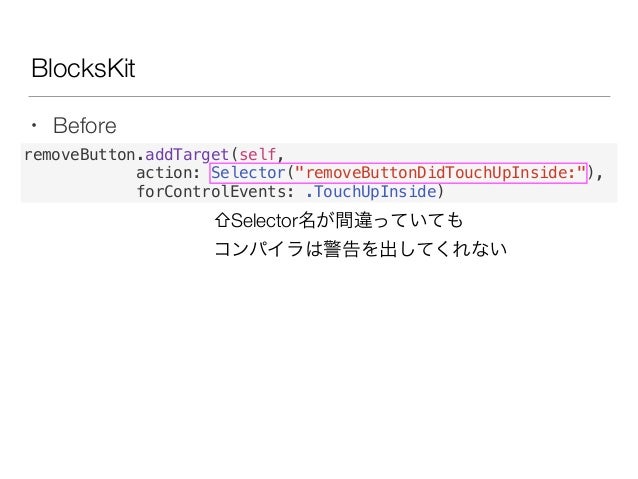Click the comma after self
The image size is (638, 479).
coord(280,157)
